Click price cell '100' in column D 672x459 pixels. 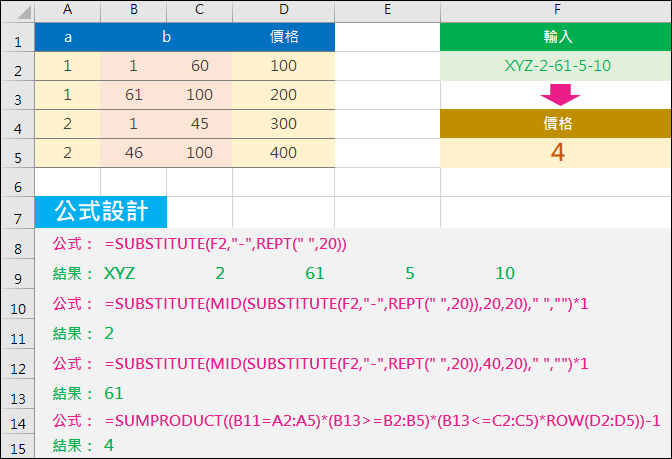click(284, 66)
